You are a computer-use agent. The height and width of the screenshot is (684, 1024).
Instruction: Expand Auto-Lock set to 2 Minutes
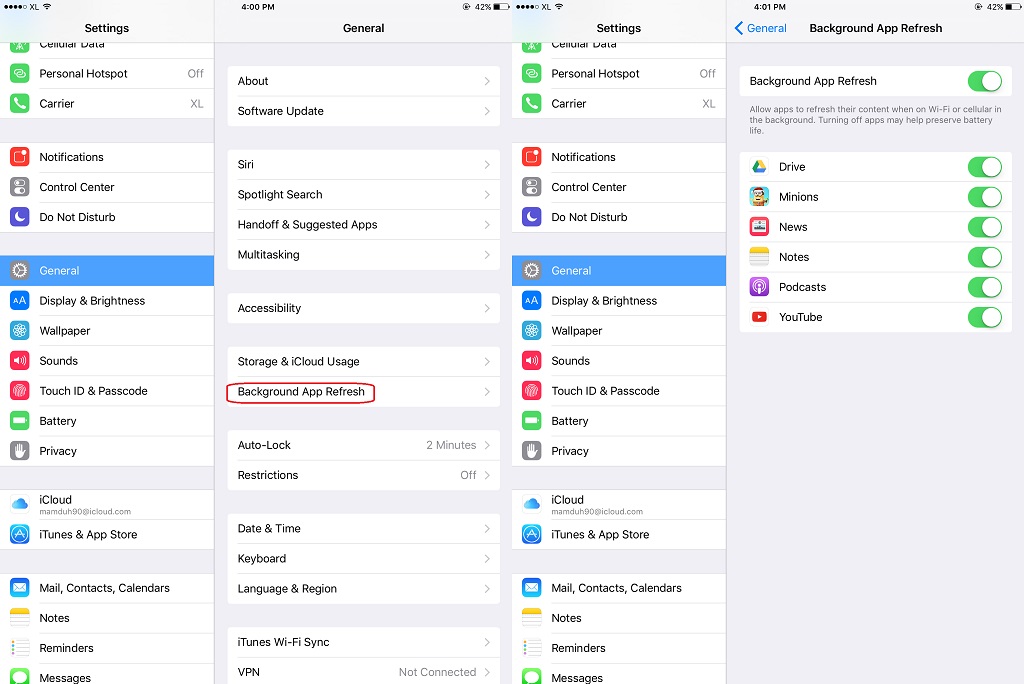click(x=364, y=445)
